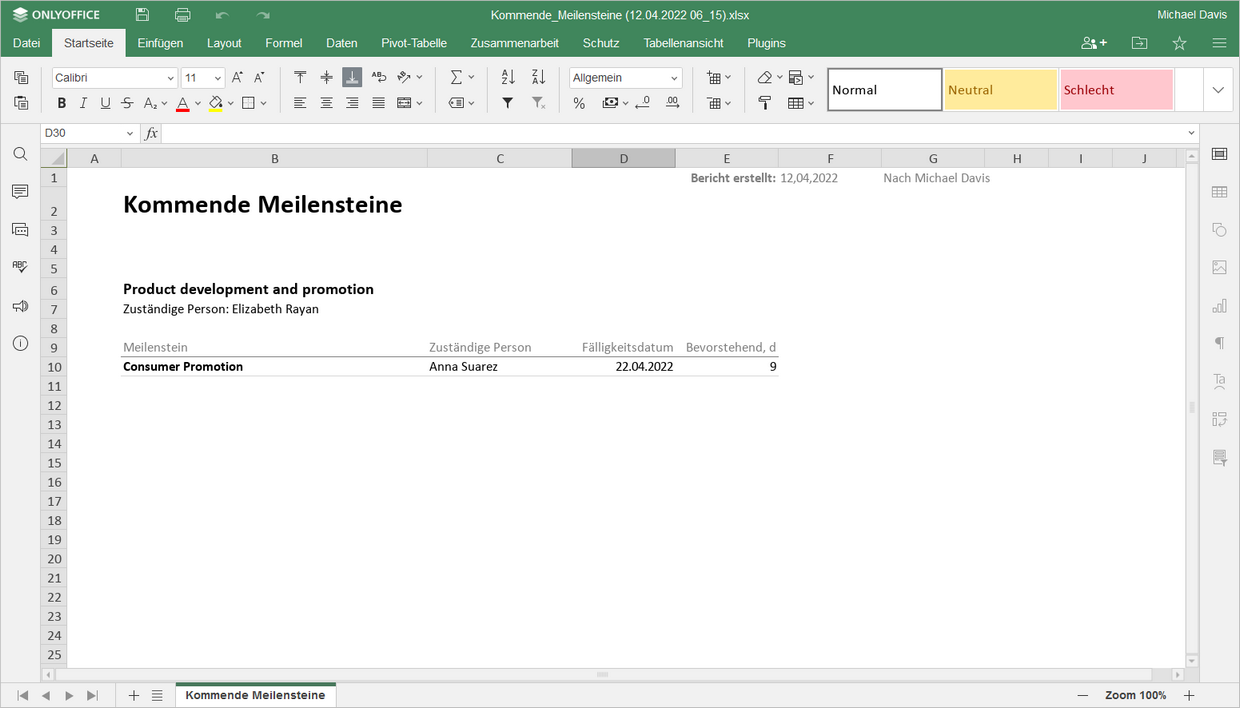Viewport: 1240px width, 708px height.
Task: Open the Allgemein number format dropdown
Action: point(675,78)
